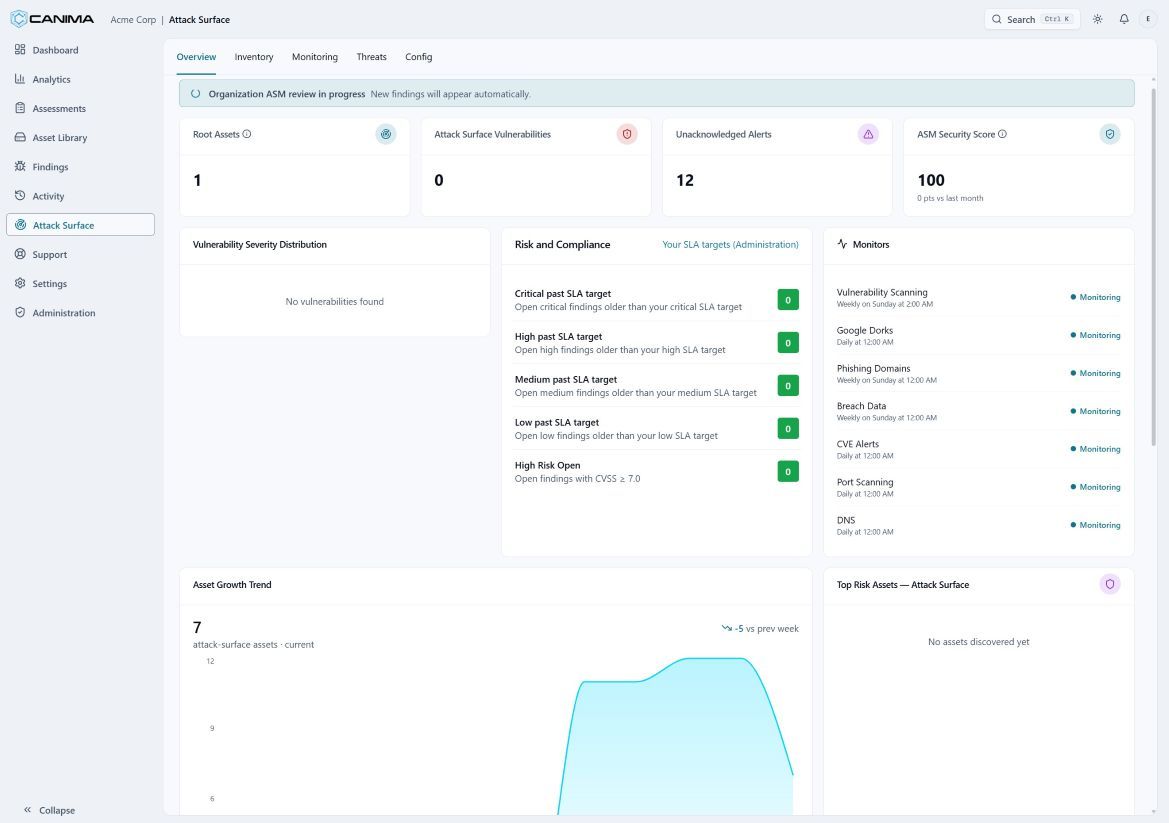Click the Canima logo
1169x823 pixels.
tap(51, 19)
